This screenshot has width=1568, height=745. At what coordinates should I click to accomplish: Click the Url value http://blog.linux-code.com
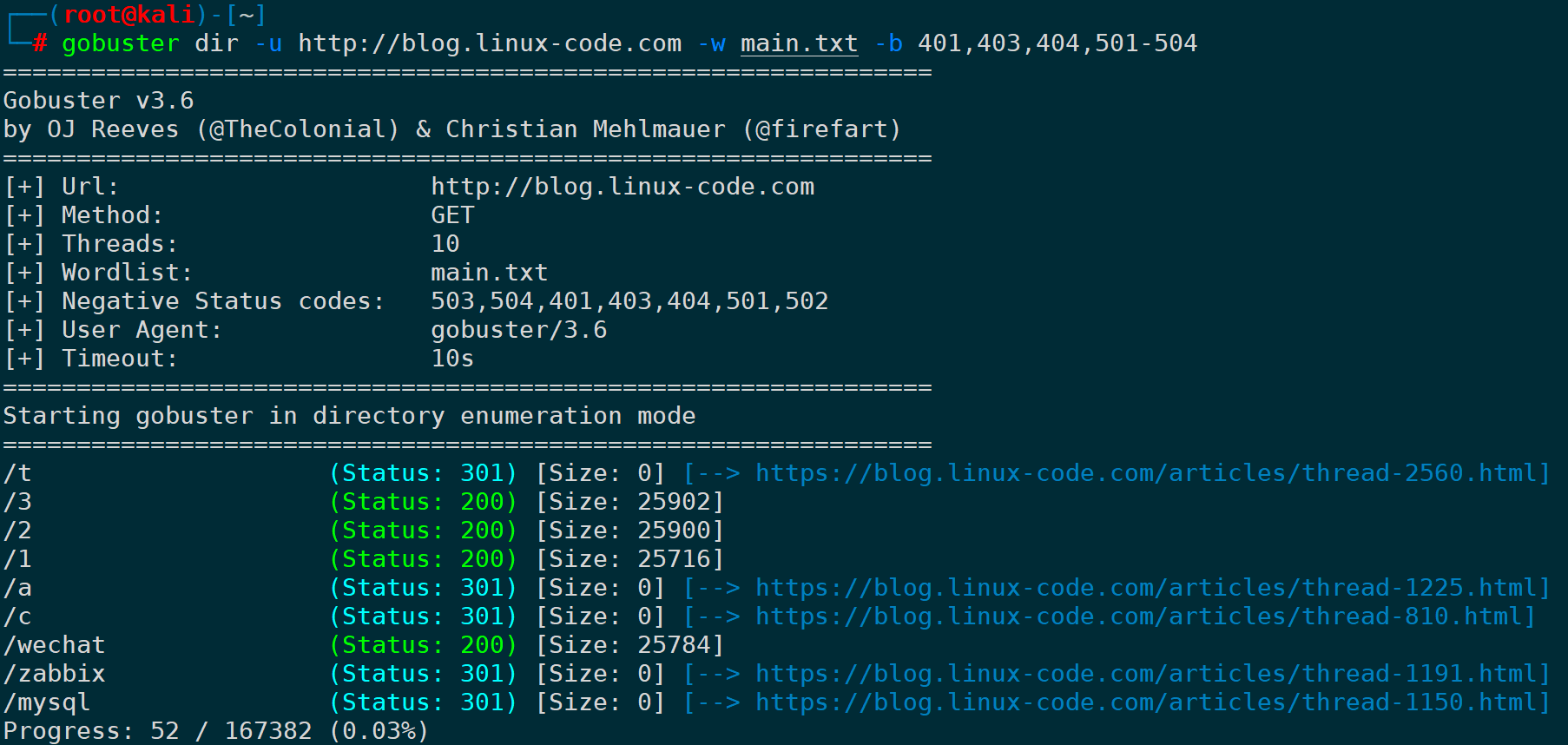click(623, 187)
